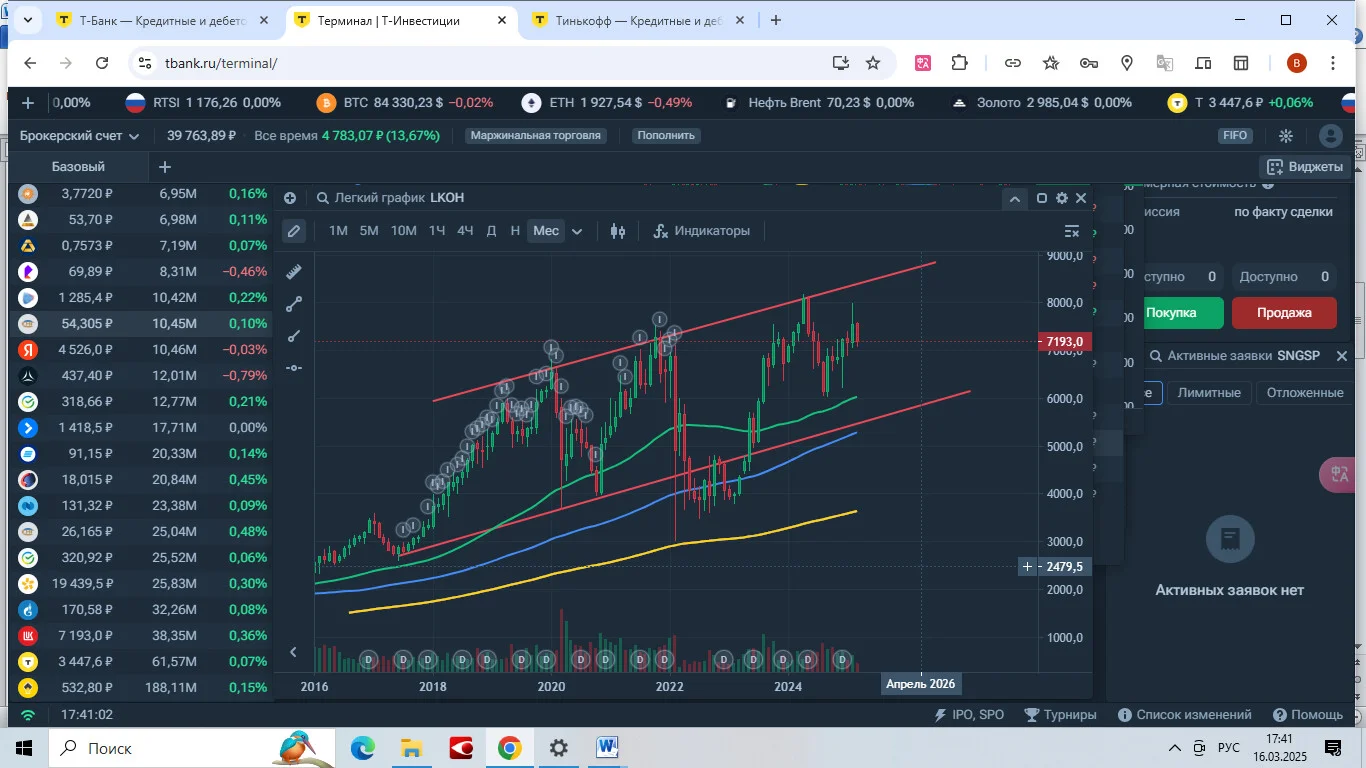Select the trend line drawing tool
The image size is (1366, 768).
(294, 304)
